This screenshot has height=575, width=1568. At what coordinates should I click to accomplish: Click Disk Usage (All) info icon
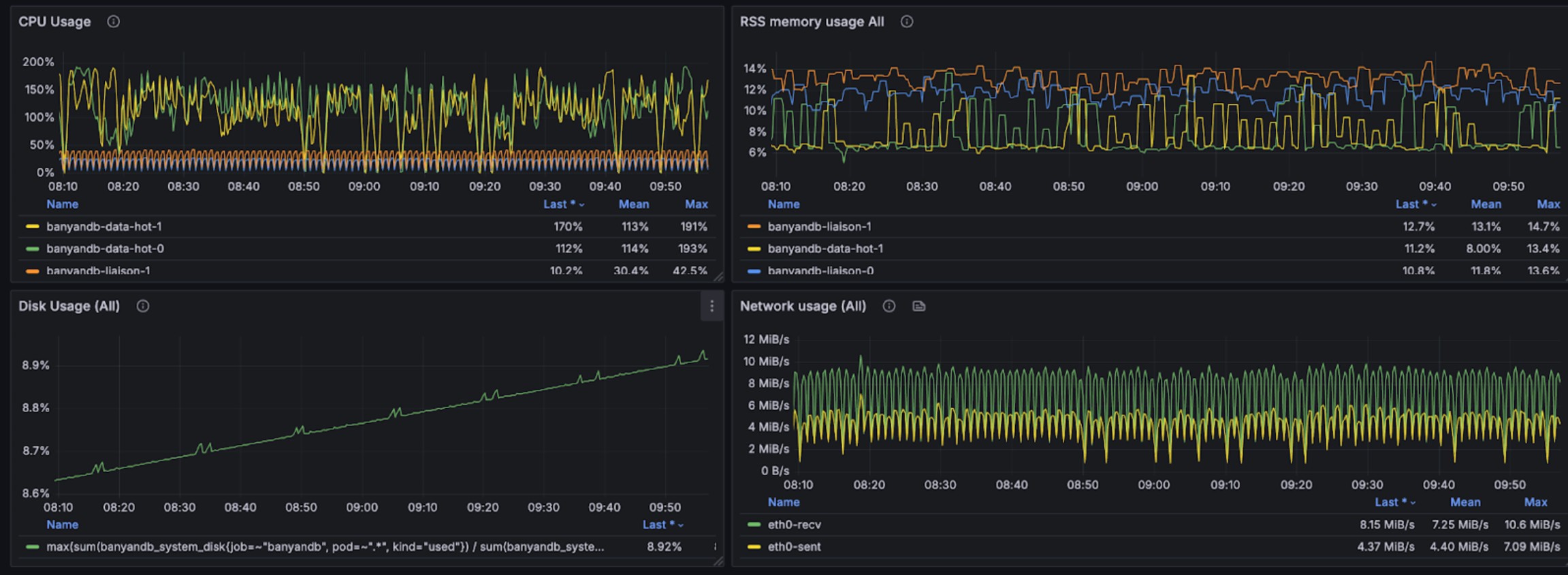143,306
